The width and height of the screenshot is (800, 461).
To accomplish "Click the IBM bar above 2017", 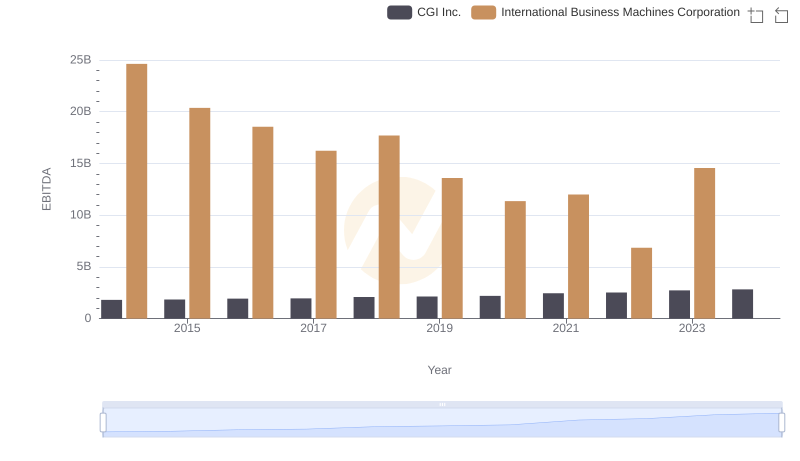I will (x=326, y=235).
